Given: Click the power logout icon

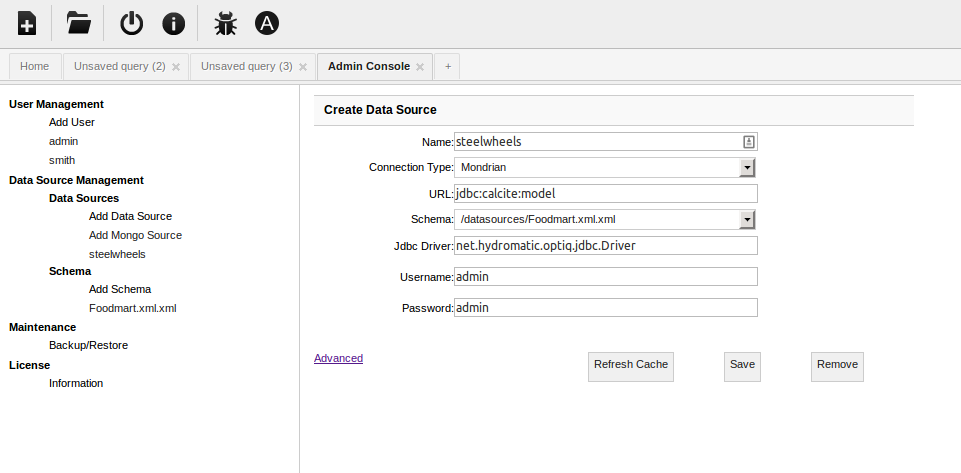Looking at the screenshot, I should coord(131,24).
